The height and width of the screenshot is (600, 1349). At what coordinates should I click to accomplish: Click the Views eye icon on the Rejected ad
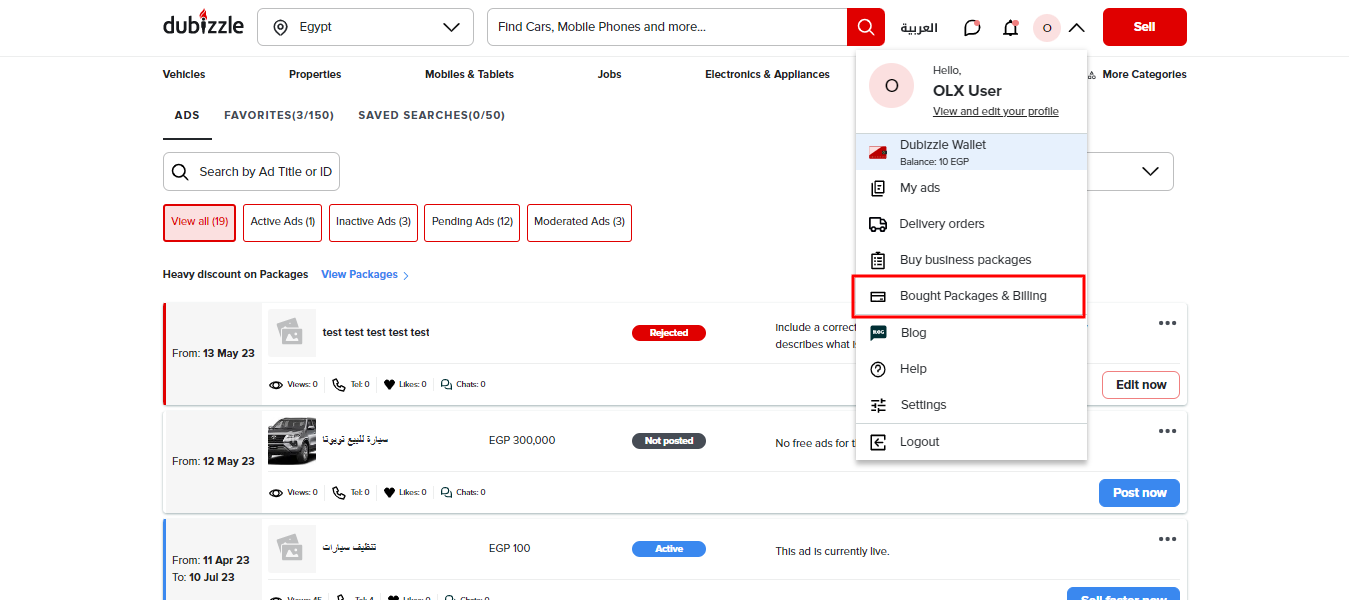pyautogui.click(x=276, y=384)
